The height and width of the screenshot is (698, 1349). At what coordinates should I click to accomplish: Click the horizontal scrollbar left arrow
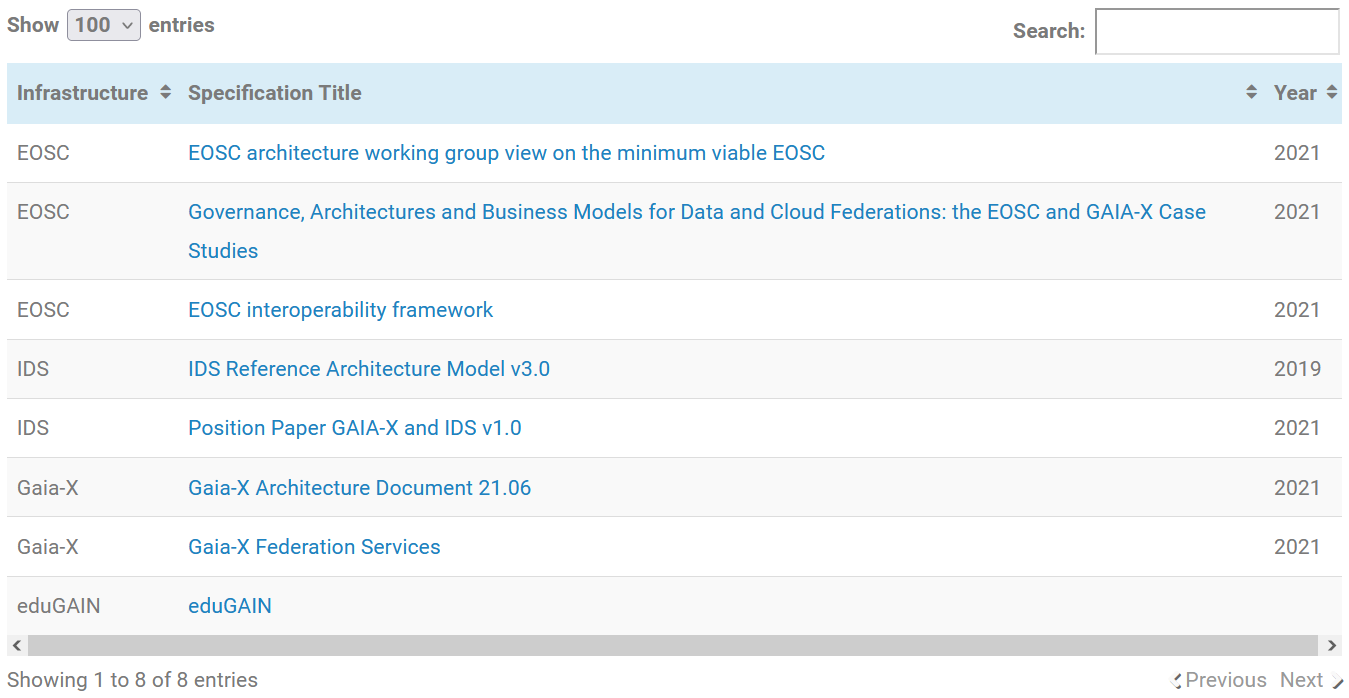[x=16, y=645]
